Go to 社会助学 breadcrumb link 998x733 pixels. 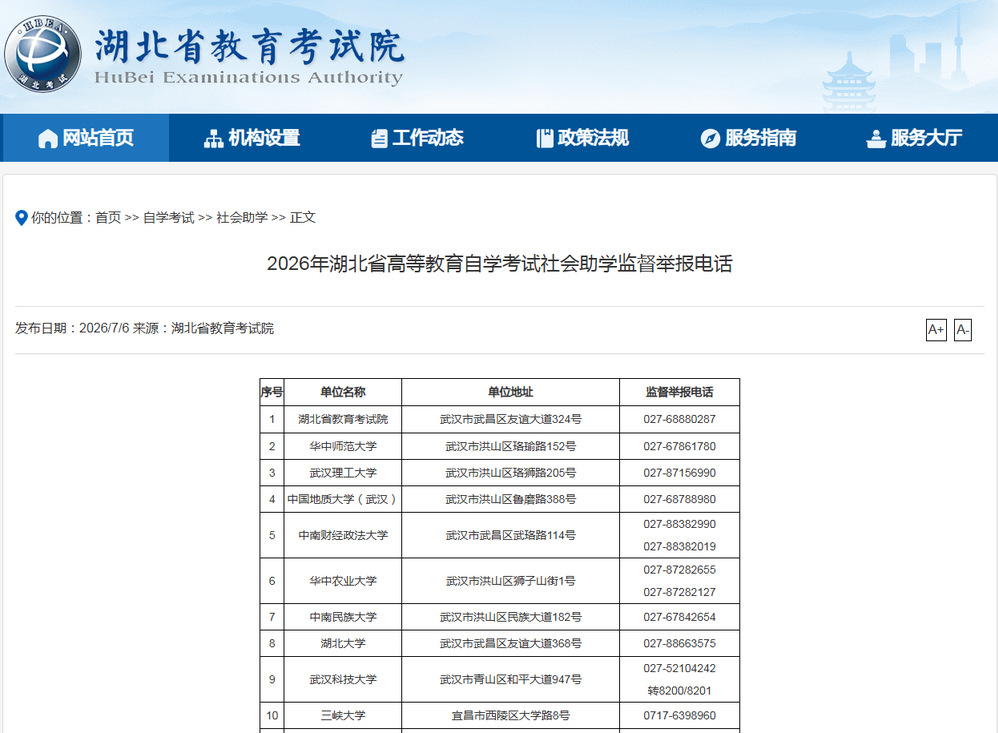coord(242,218)
